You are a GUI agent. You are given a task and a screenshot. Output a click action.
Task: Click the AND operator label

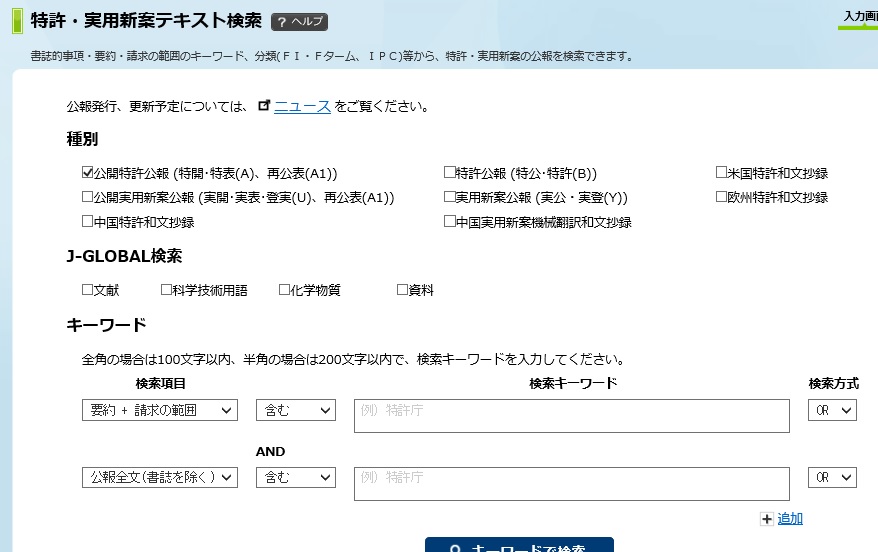270,452
